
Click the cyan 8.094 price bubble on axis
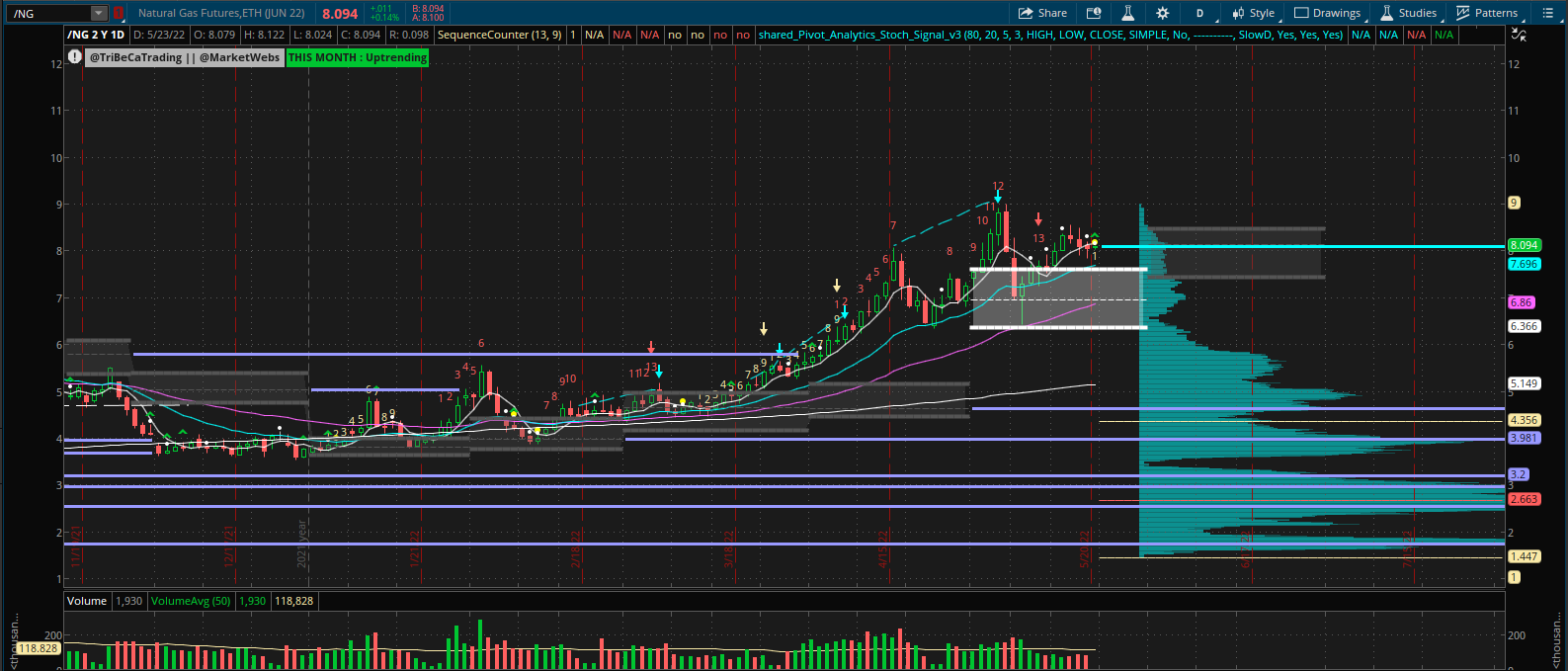(1525, 245)
